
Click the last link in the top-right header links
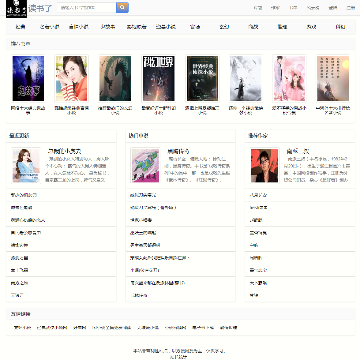(351, 8)
